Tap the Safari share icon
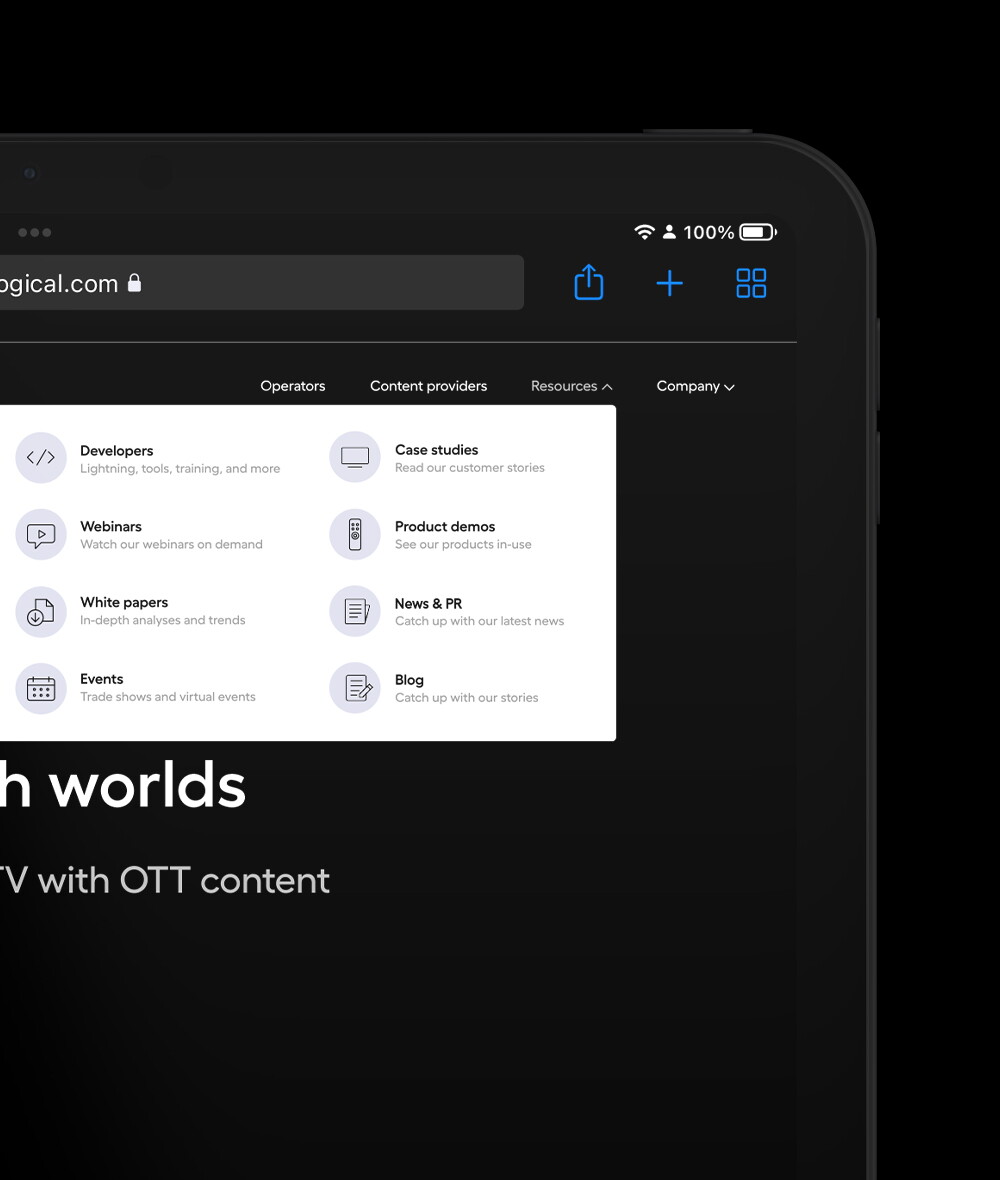 pos(589,282)
